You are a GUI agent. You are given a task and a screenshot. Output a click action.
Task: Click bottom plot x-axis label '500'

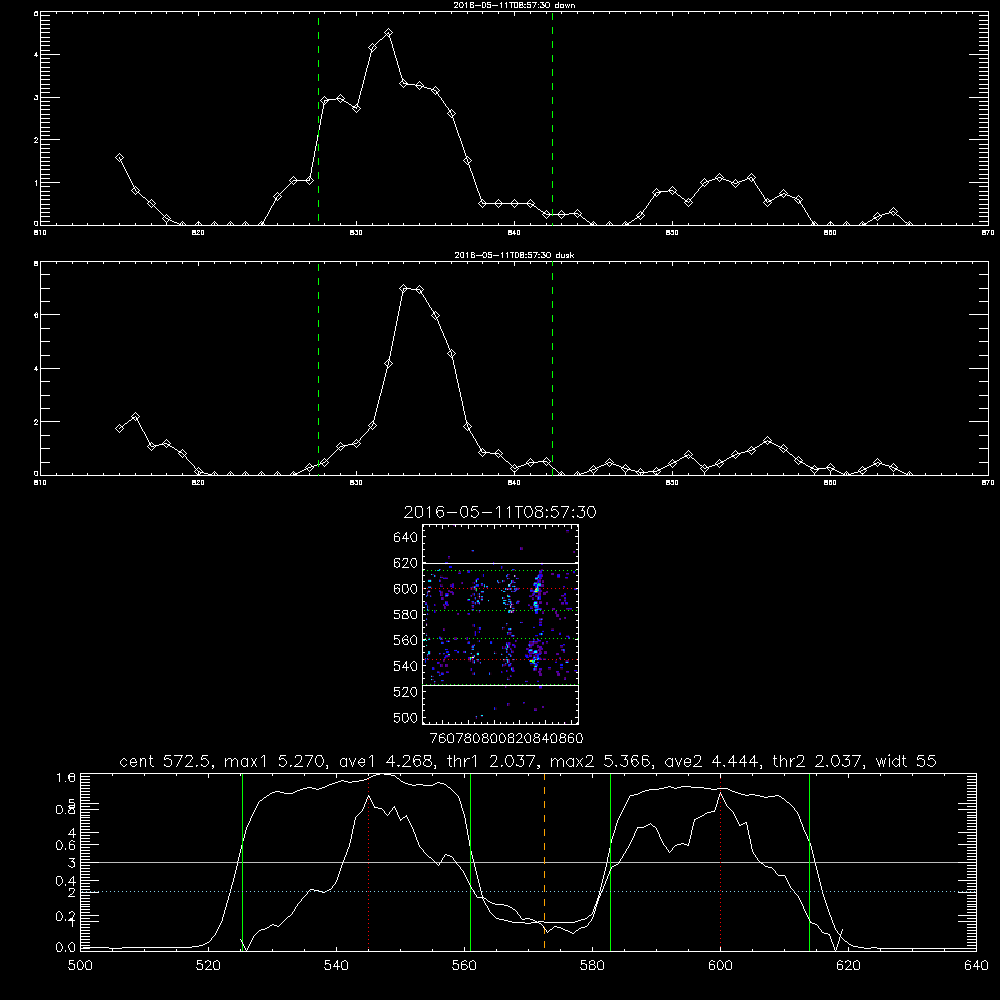(80, 966)
